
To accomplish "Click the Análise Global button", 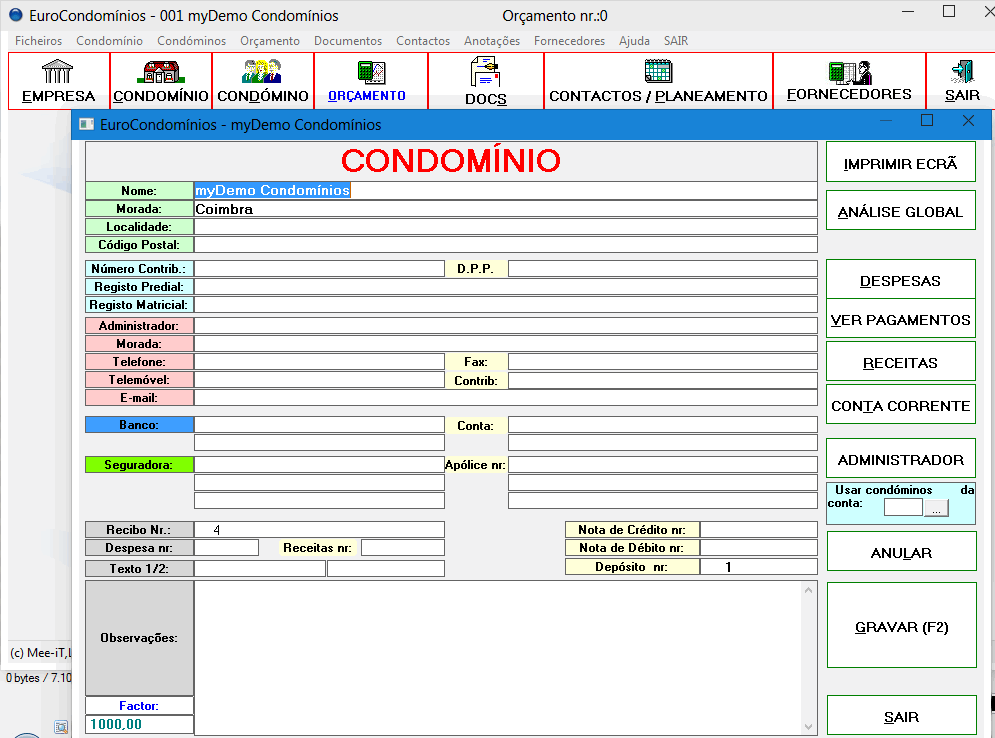I will [900, 212].
